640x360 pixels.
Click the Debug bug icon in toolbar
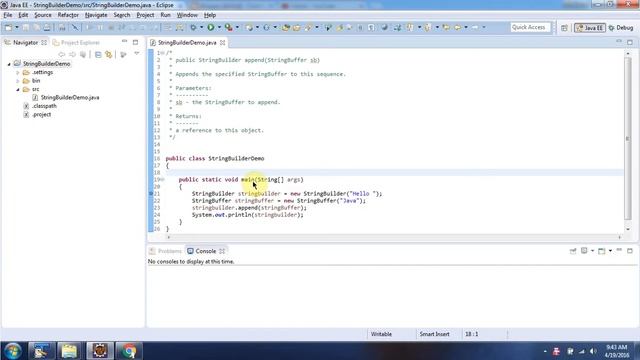(193, 27)
